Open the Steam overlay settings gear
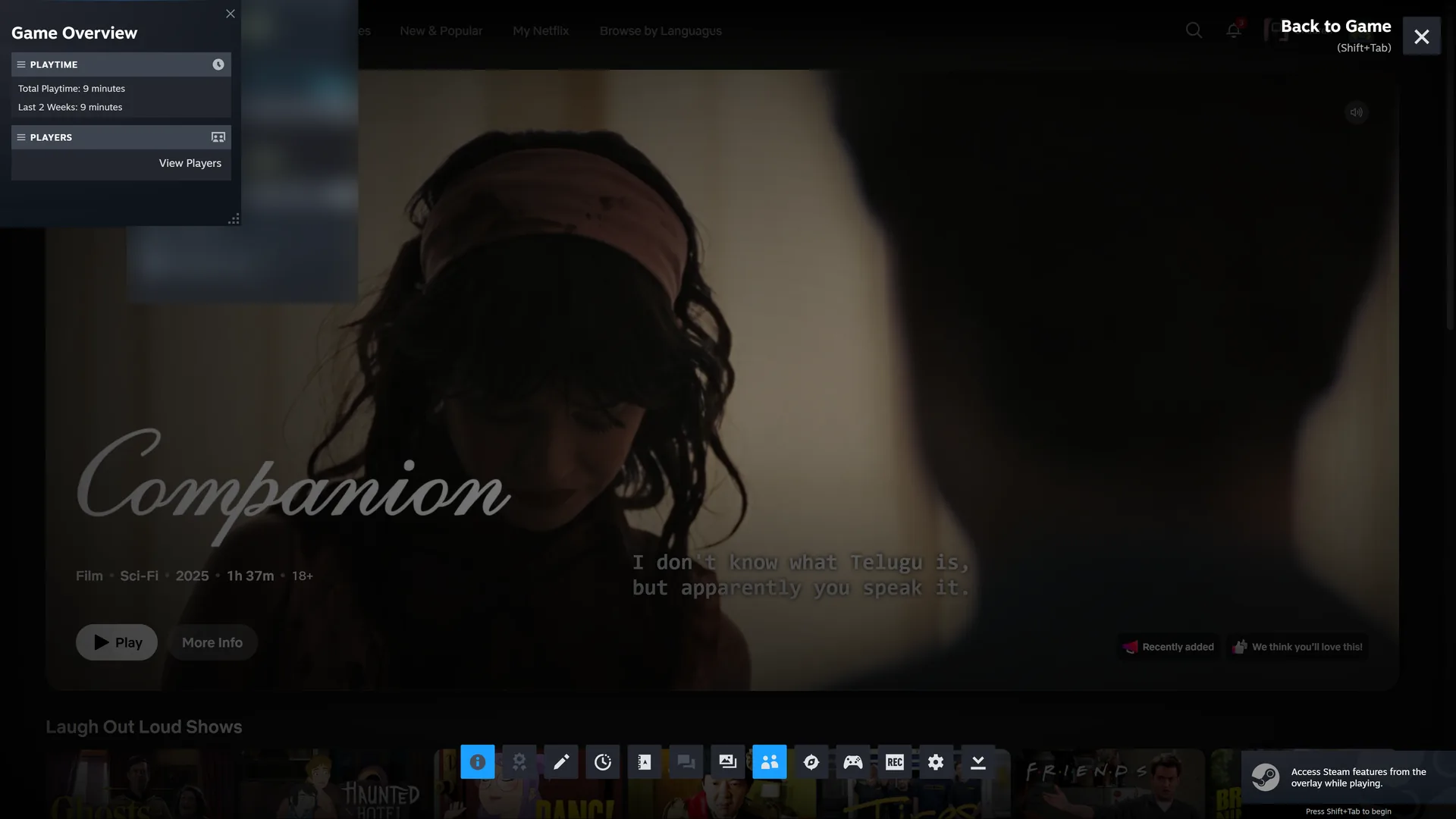 point(937,762)
